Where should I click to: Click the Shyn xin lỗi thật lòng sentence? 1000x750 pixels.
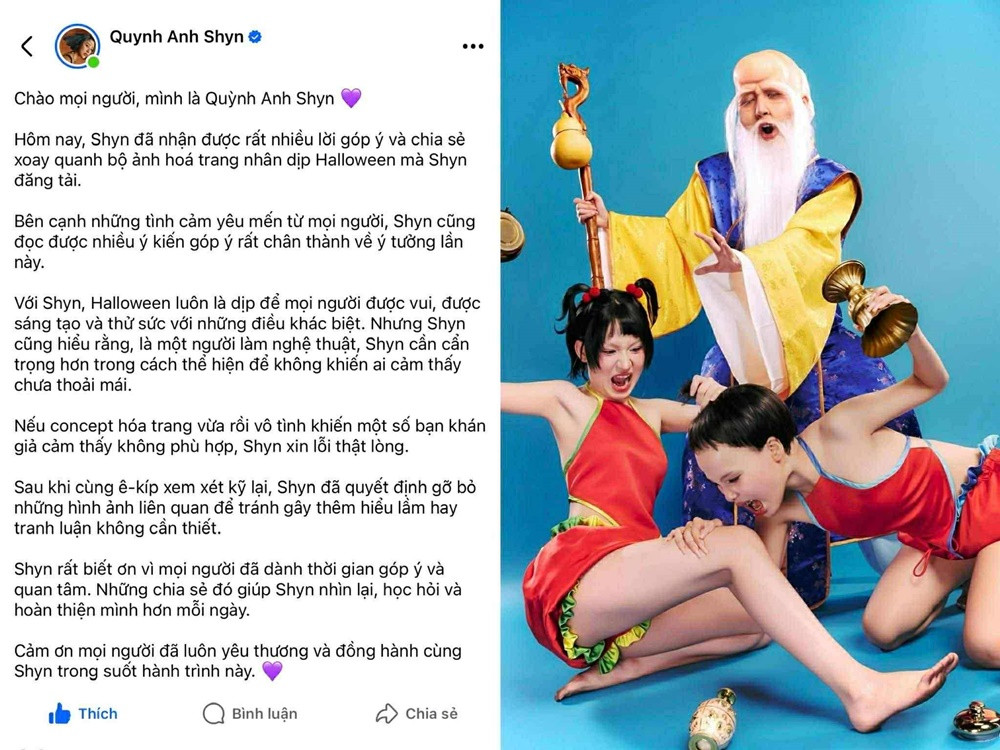(326, 446)
